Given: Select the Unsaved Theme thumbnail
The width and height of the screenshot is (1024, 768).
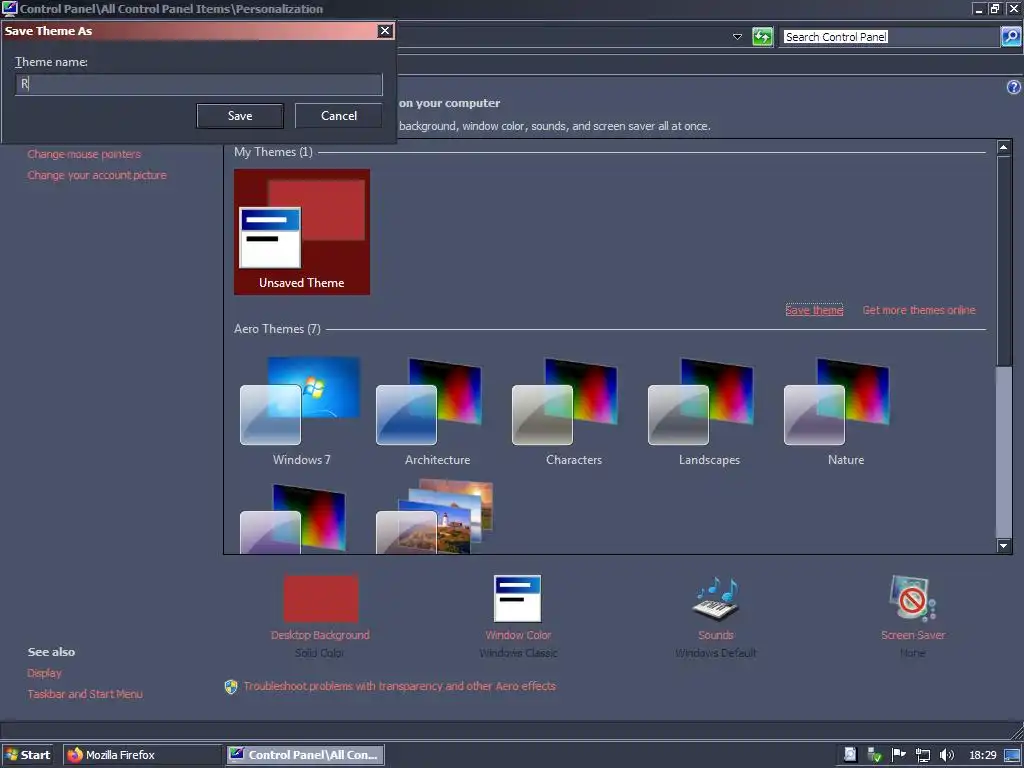Looking at the screenshot, I should 302,232.
